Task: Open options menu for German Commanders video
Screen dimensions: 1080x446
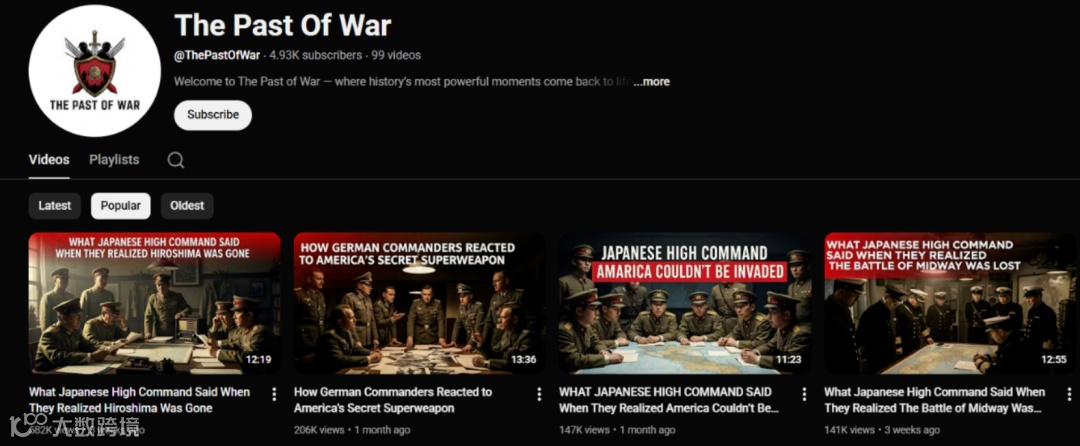Action: point(539,394)
